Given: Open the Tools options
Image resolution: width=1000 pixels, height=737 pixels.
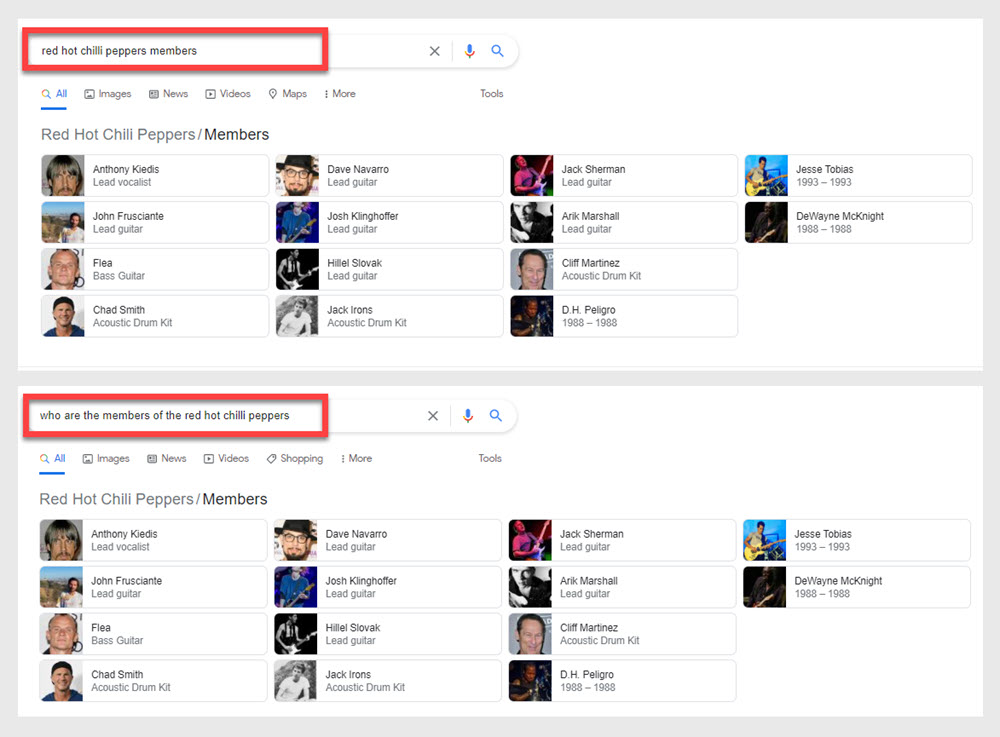Looking at the screenshot, I should click(491, 93).
